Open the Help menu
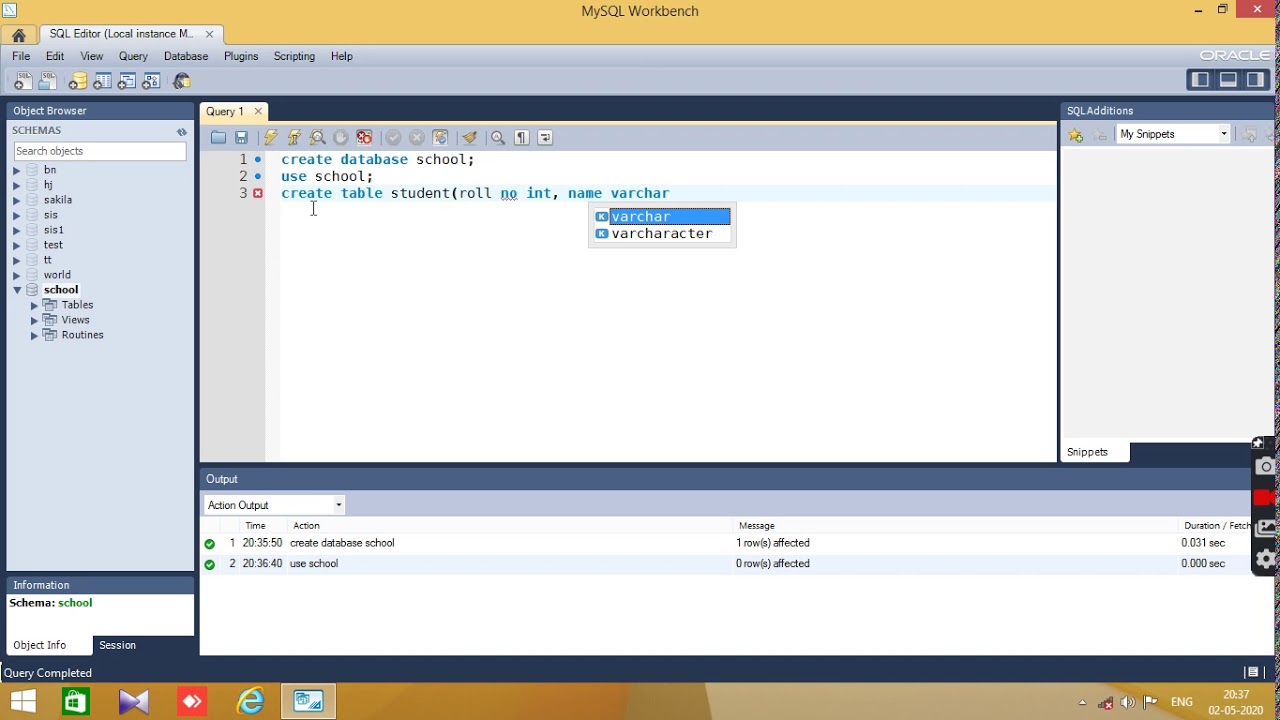Image resolution: width=1280 pixels, height=720 pixels. pos(342,57)
